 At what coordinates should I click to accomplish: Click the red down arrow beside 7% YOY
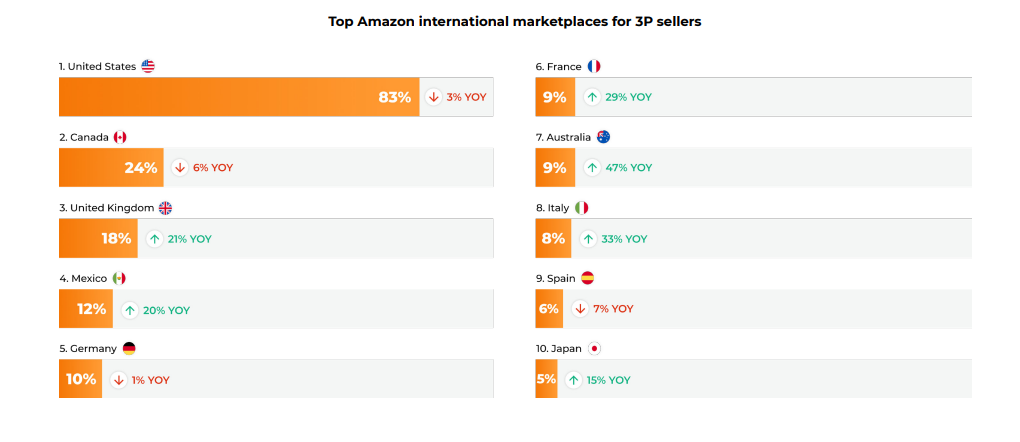pos(580,309)
